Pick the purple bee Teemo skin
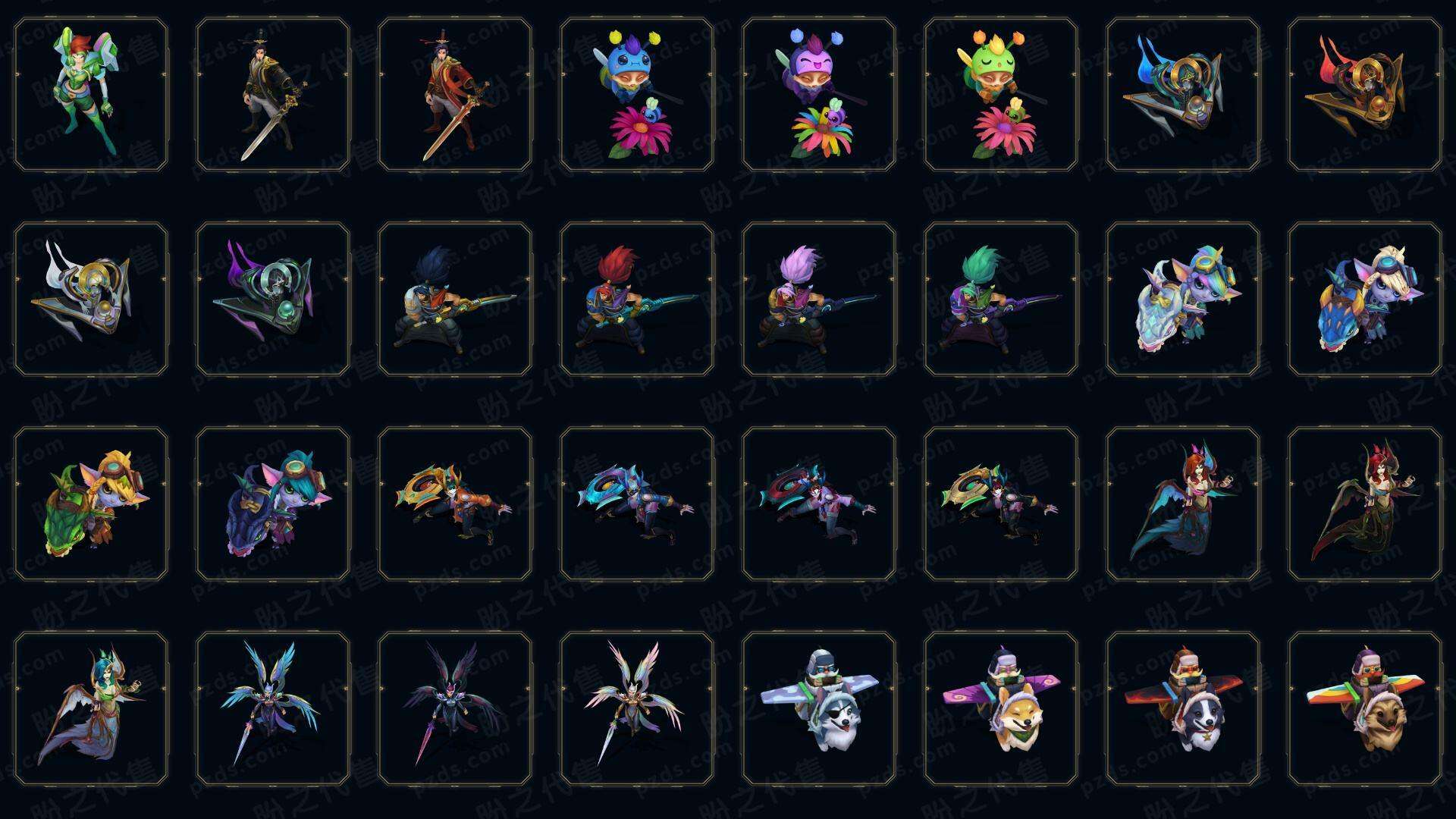This screenshot has width=1456, height=819. (819, 94)
